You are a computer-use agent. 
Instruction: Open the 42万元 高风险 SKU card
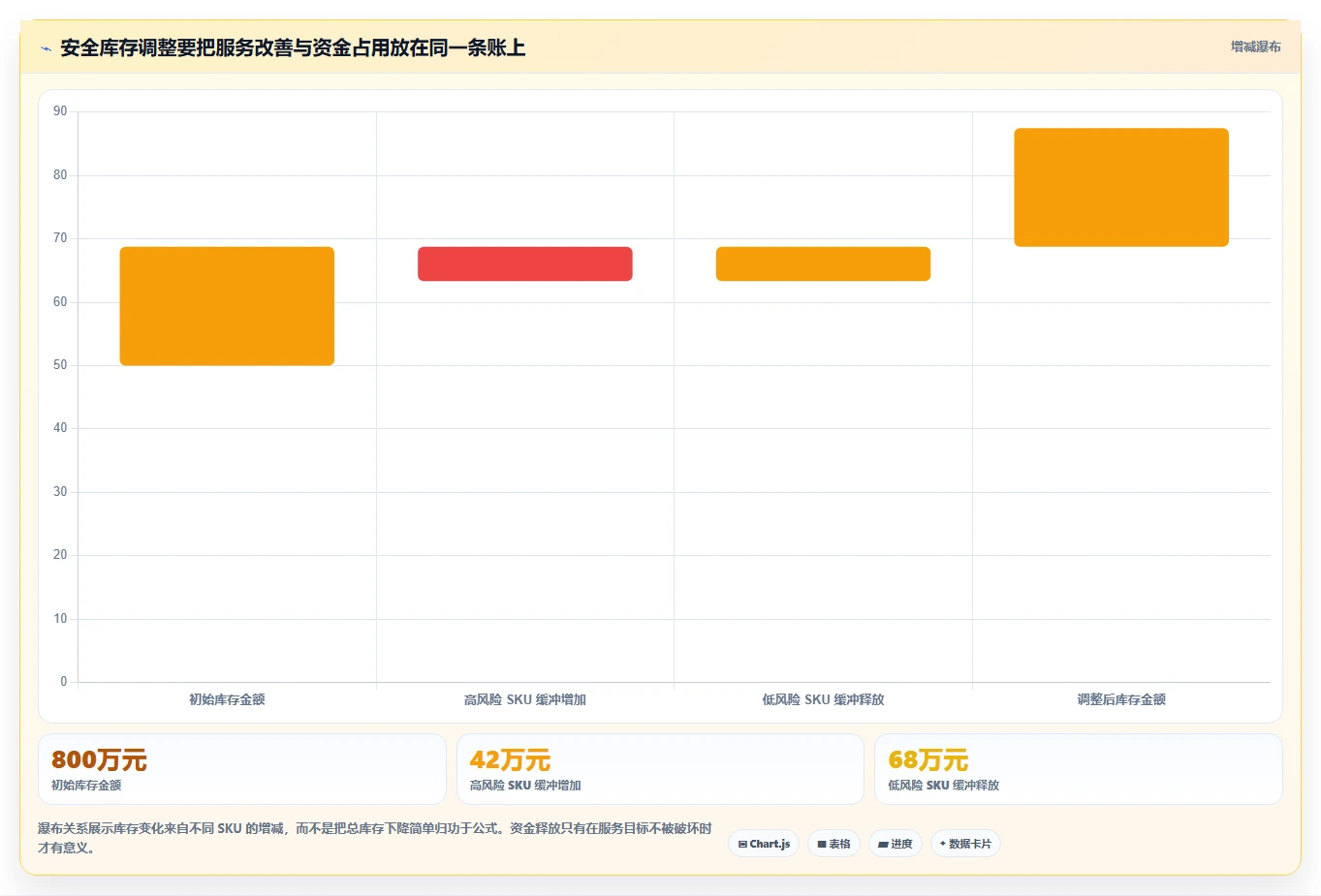(x=660, y=769)
